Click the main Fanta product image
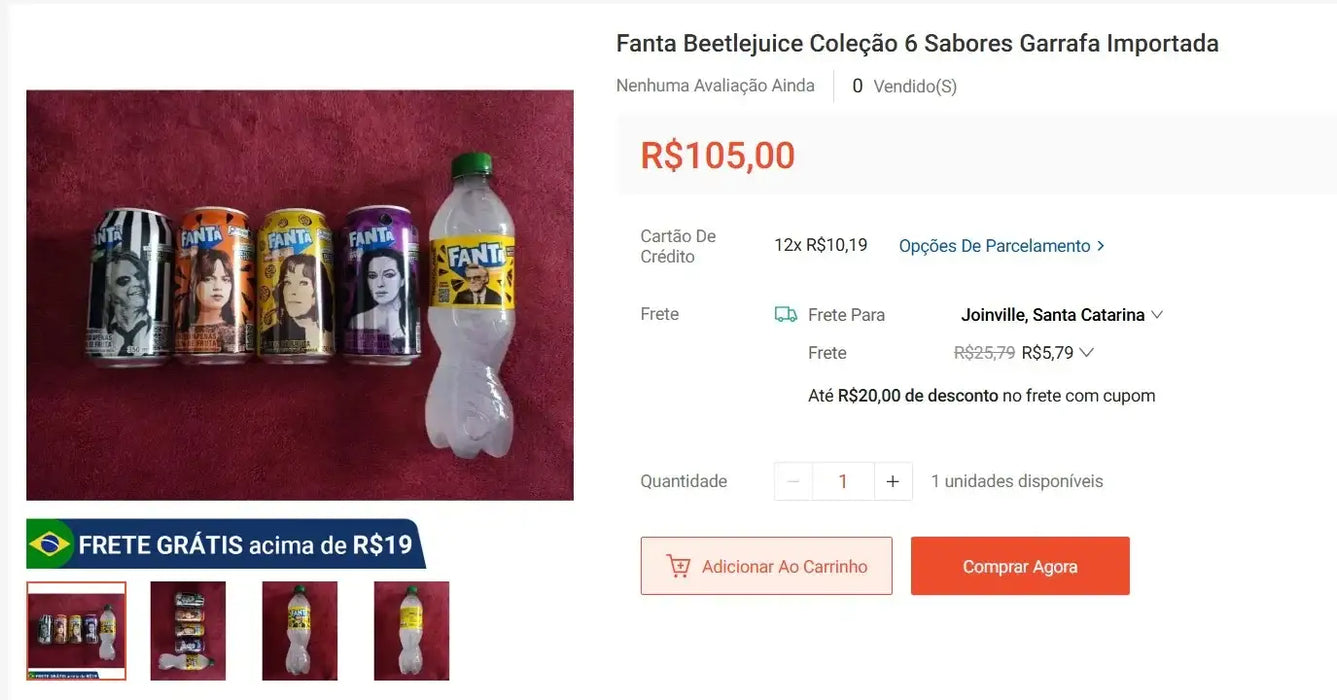This screenshot has width=1337, height=700. [x=300, y=295]
